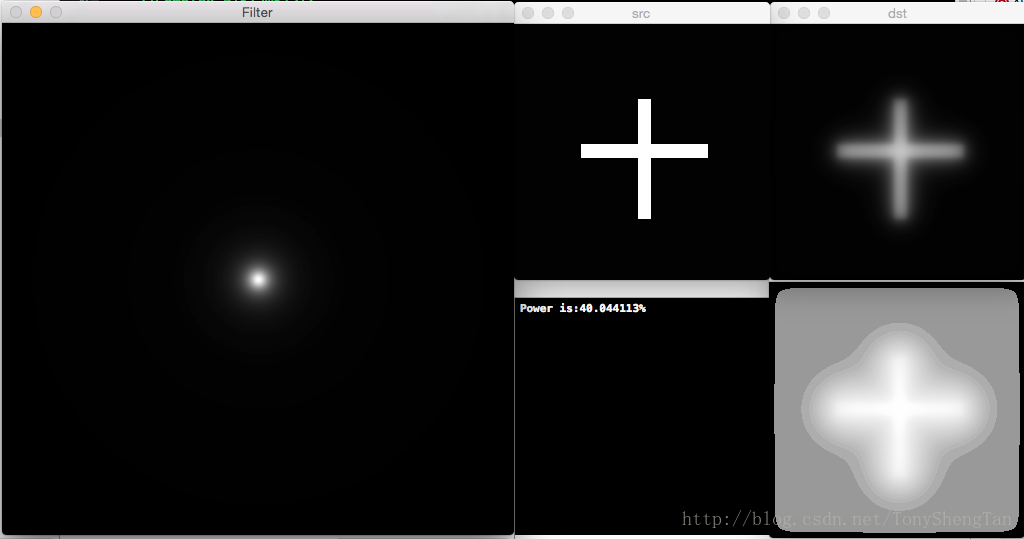Close the Filter window
Image resolution: width=1024 pixels, height=539 pixels.
(16, 13)
